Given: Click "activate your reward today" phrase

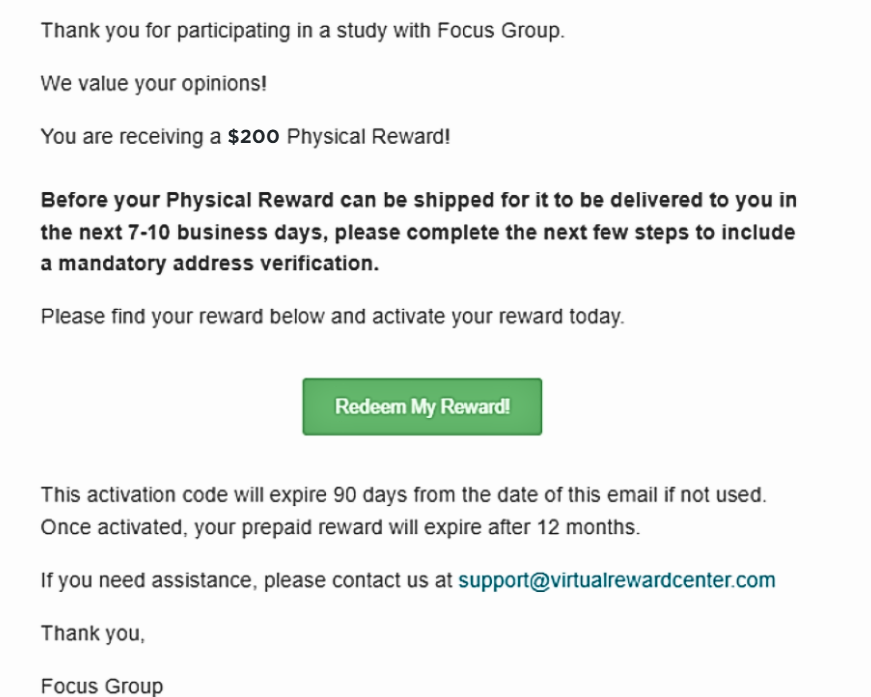Looking at the screenshot, I should pyautogui.click(x=498, y=317).
